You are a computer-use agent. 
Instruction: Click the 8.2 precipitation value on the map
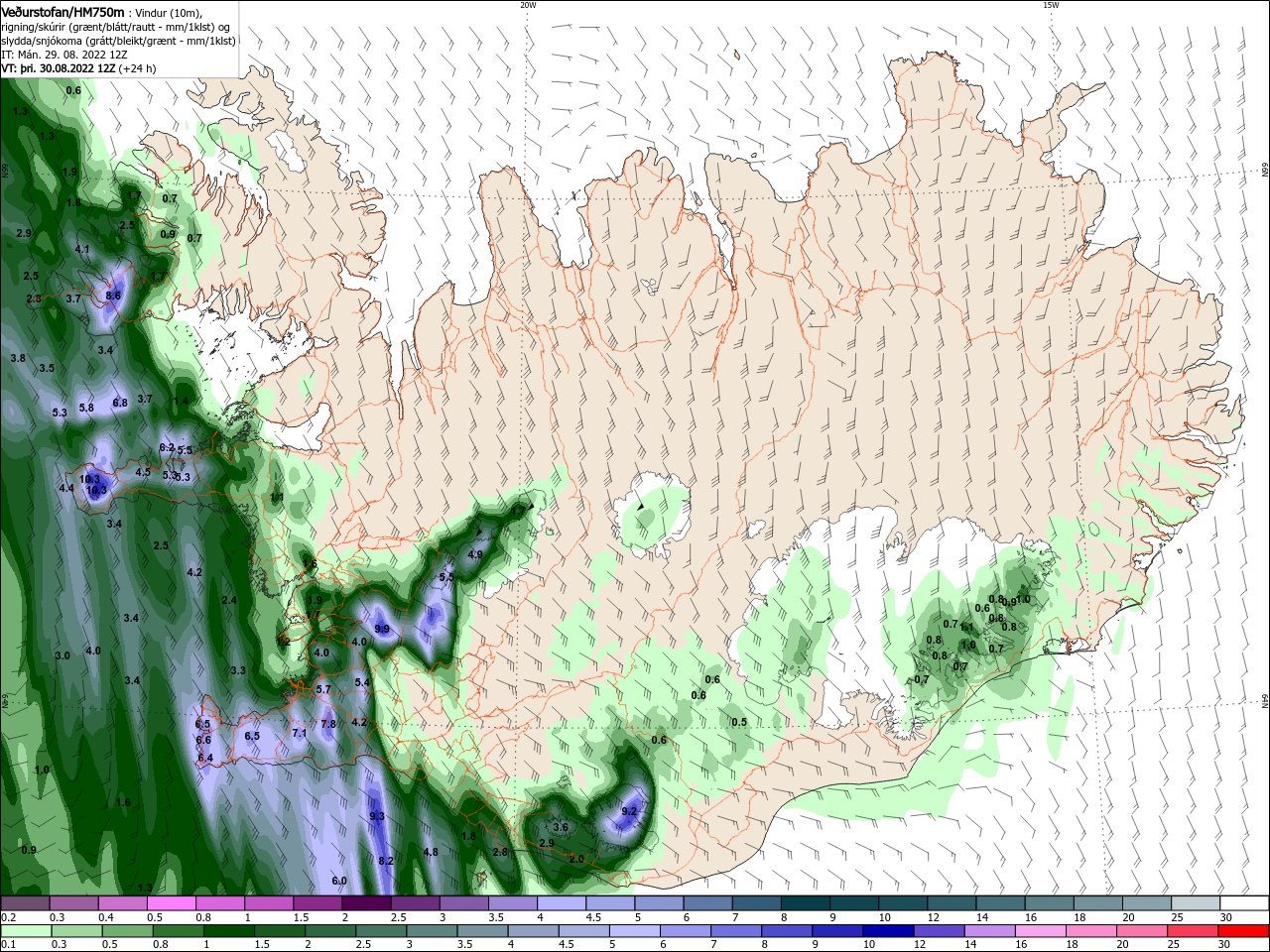click(387, 861)
